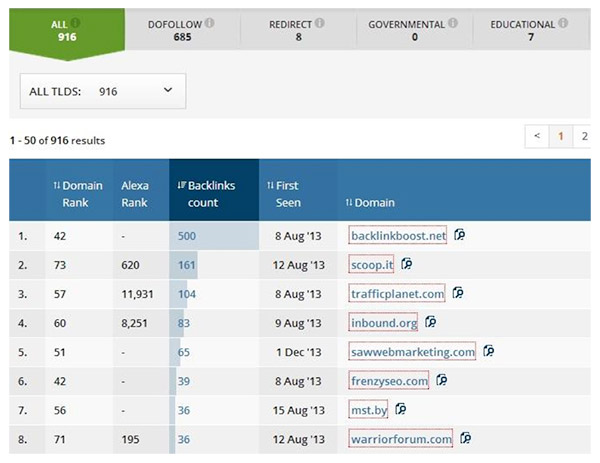Open lookup icon beside inbound.org
Screen dimensions: 600x463
(430, 322)
